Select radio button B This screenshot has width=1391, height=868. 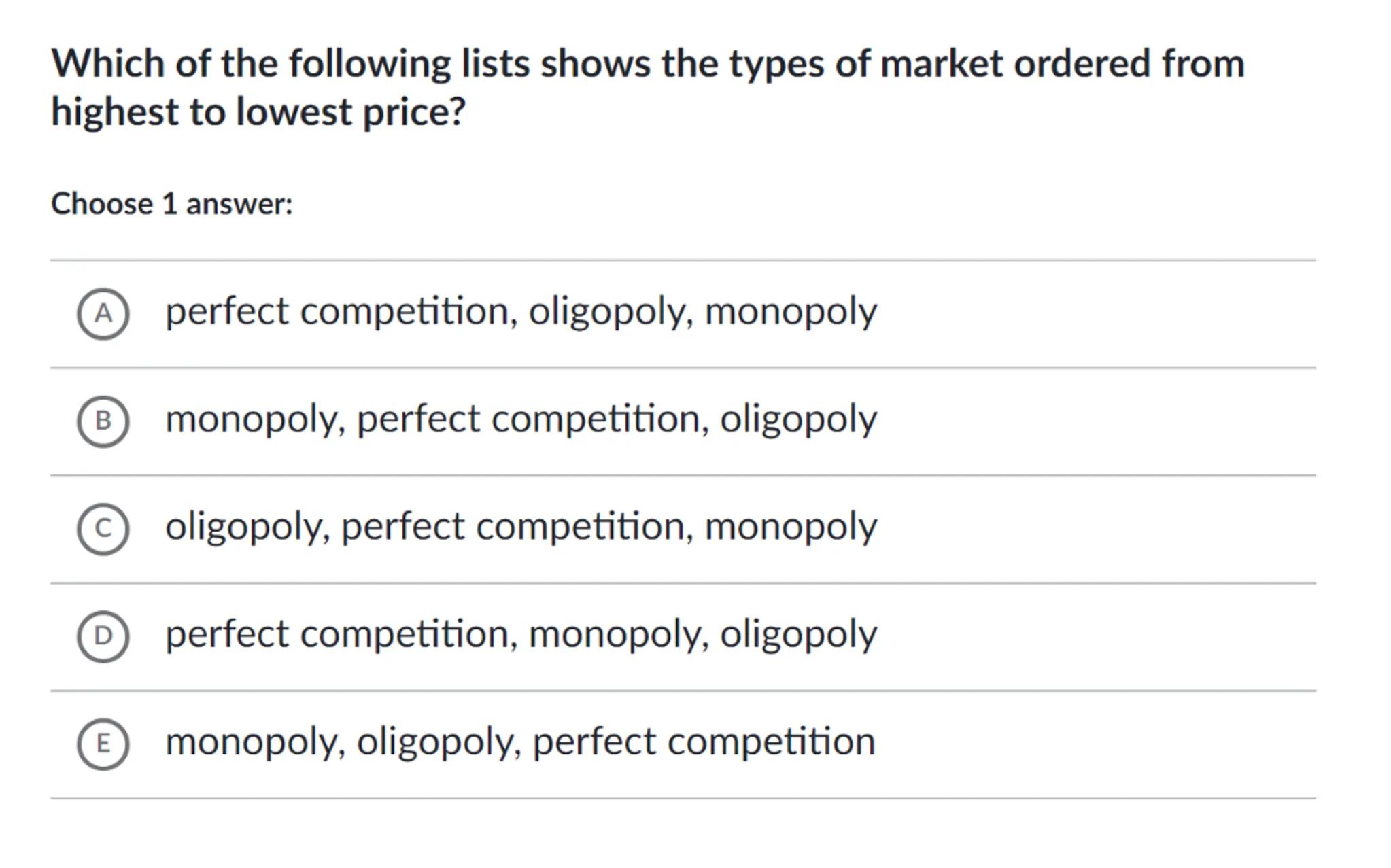103,421
